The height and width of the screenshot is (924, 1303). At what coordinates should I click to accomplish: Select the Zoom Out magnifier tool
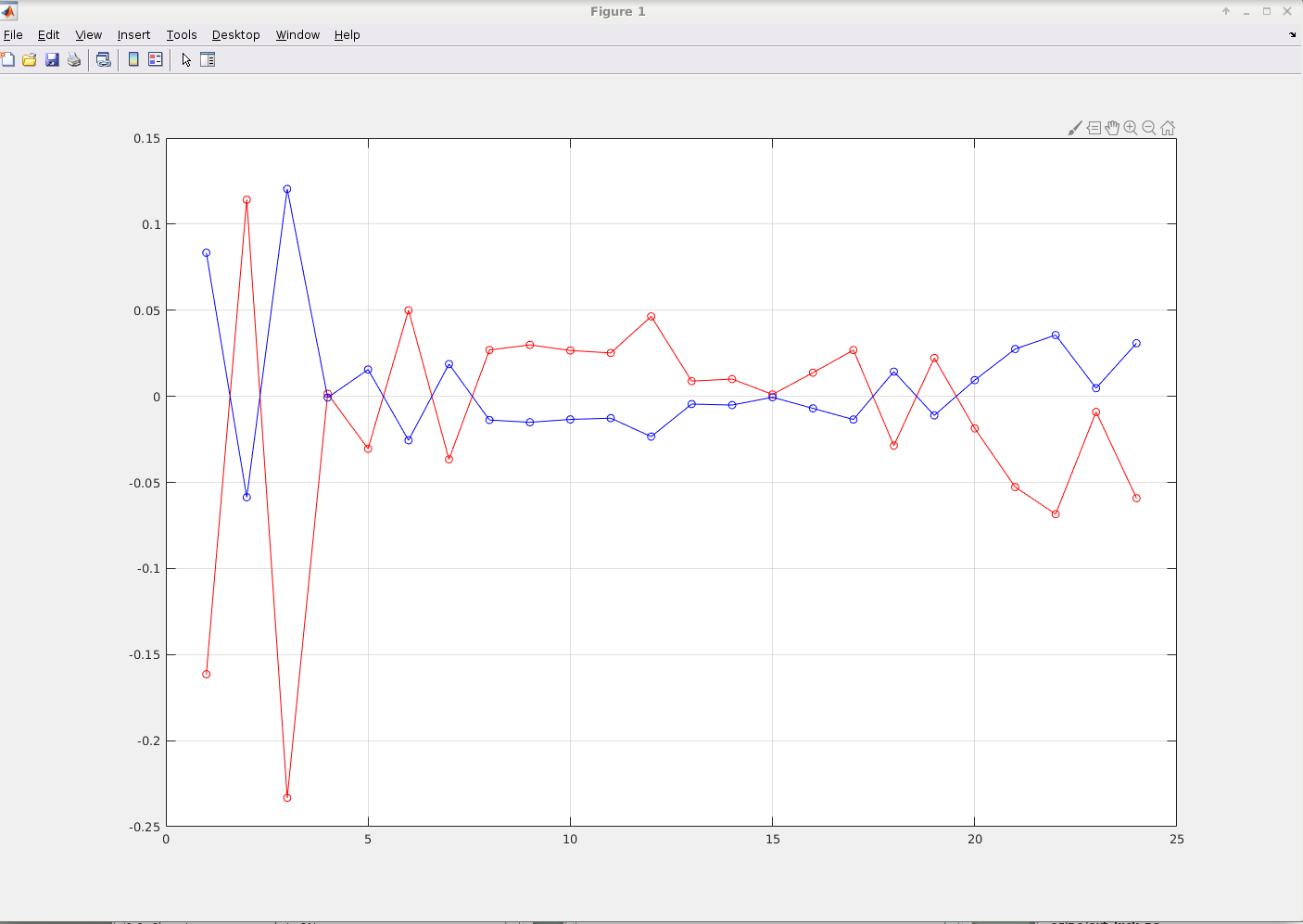click(1149, 128)
